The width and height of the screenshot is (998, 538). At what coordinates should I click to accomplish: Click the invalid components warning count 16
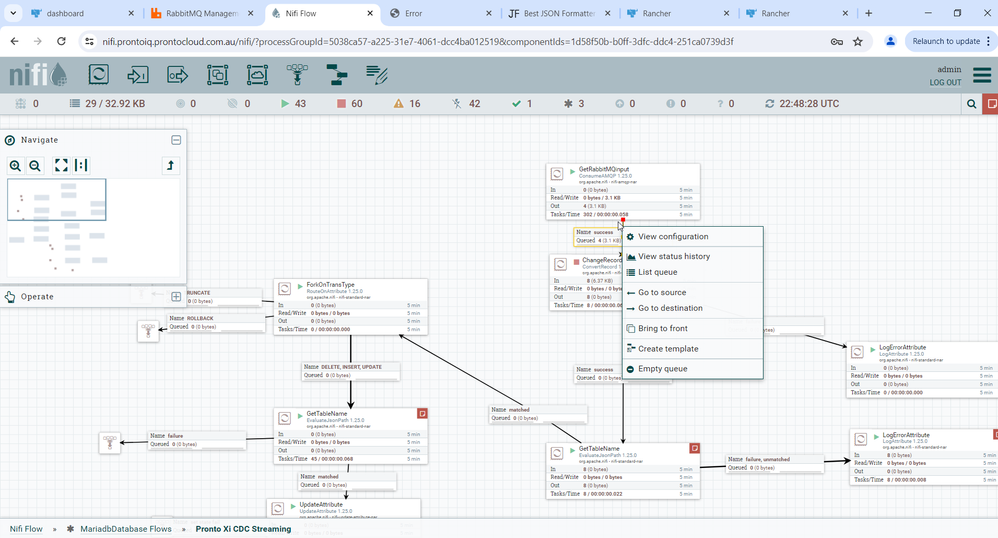[407, 104]
